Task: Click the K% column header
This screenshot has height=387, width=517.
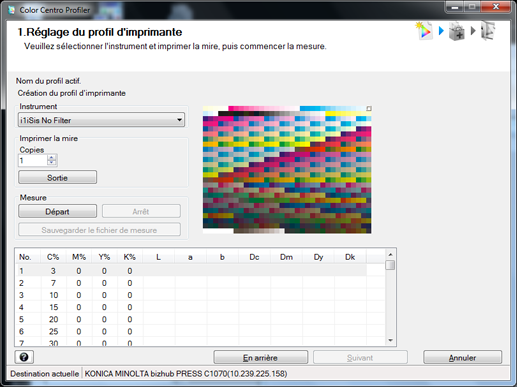Action: (130, 257)
